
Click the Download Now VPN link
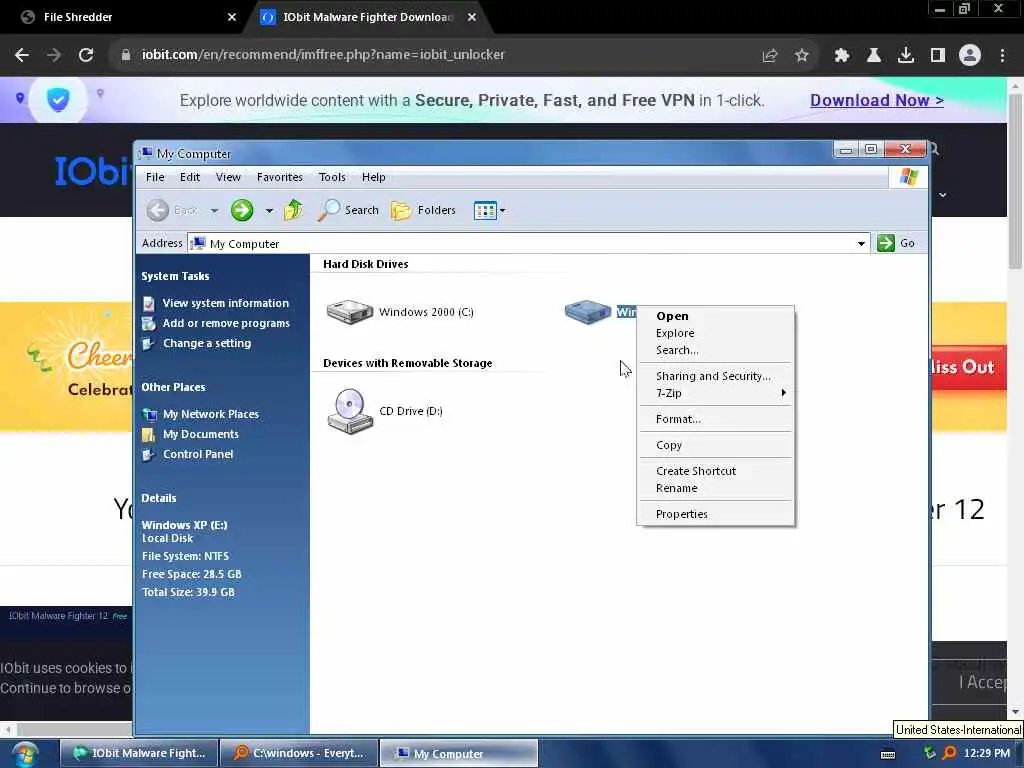tap(876, 101)
